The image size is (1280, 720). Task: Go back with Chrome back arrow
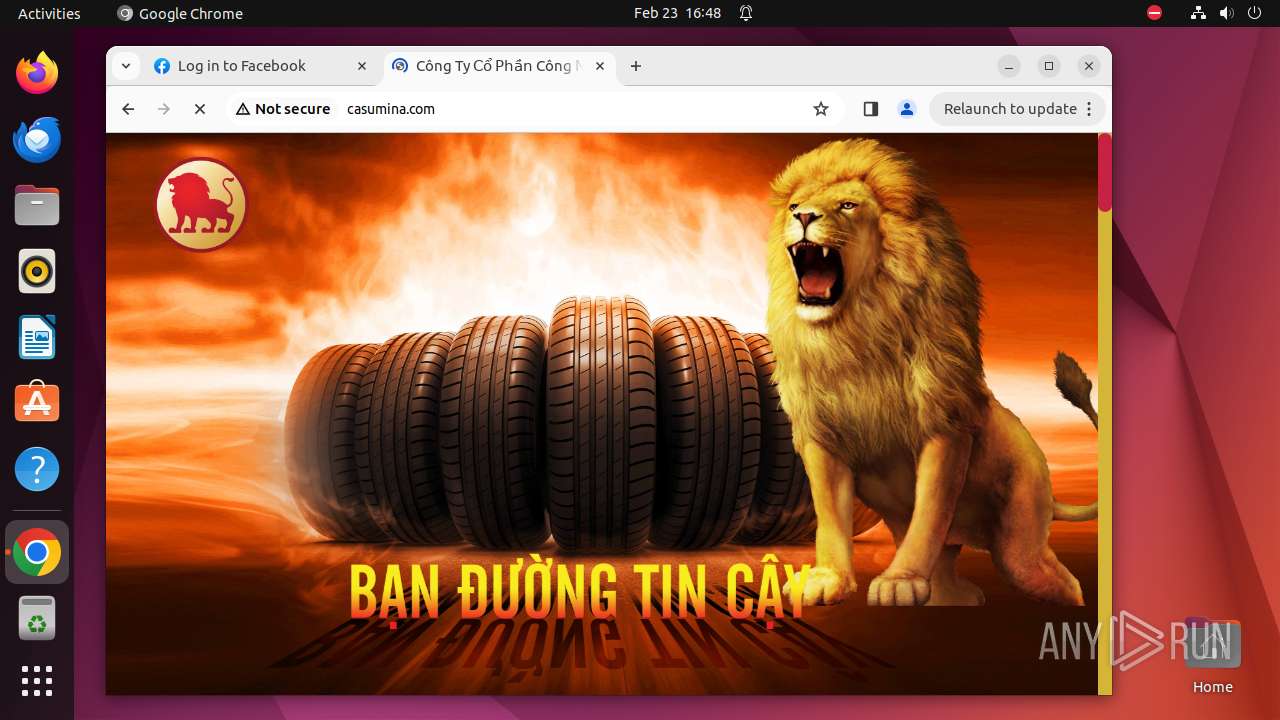pos(128,109)
